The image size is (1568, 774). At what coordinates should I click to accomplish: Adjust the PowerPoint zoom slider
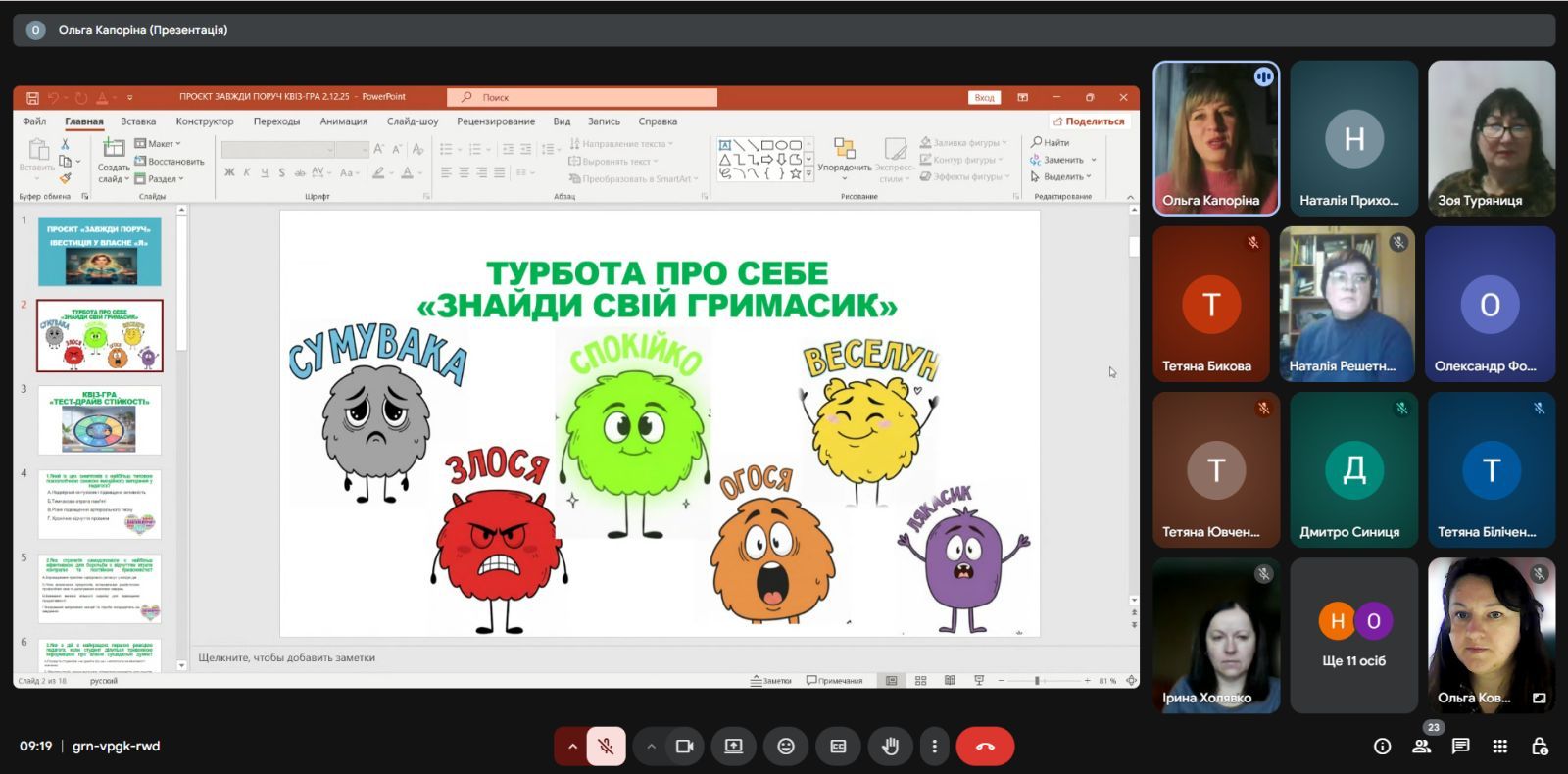[1037, 680]
